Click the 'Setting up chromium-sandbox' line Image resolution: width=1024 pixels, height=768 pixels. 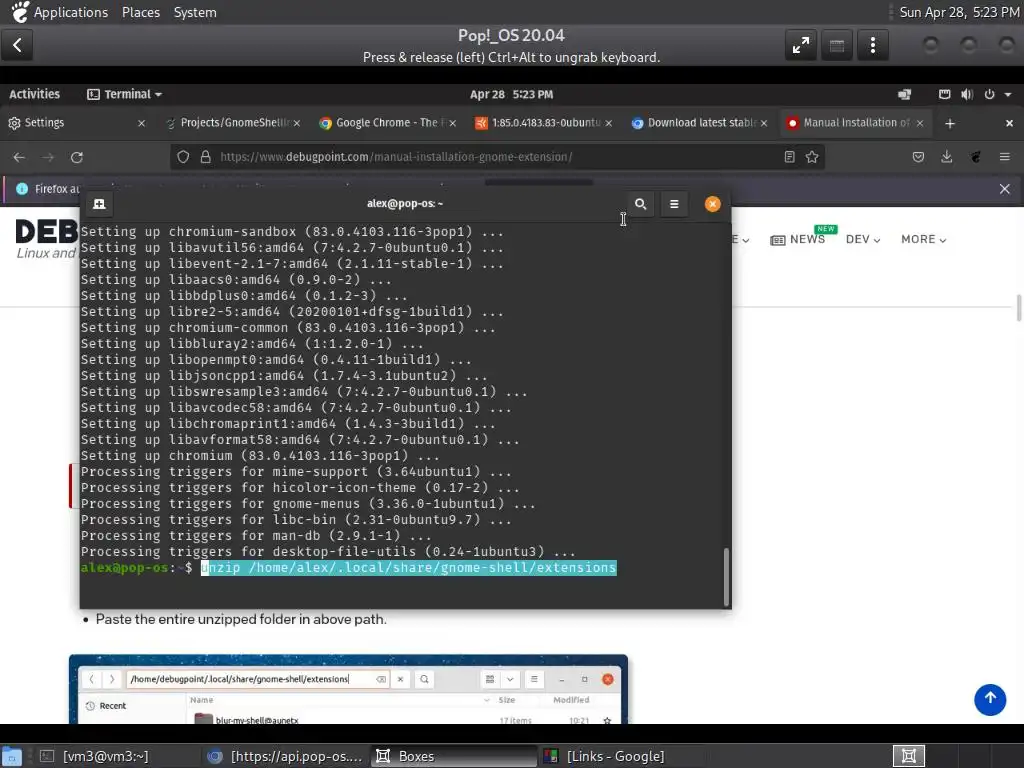[292, 232]
